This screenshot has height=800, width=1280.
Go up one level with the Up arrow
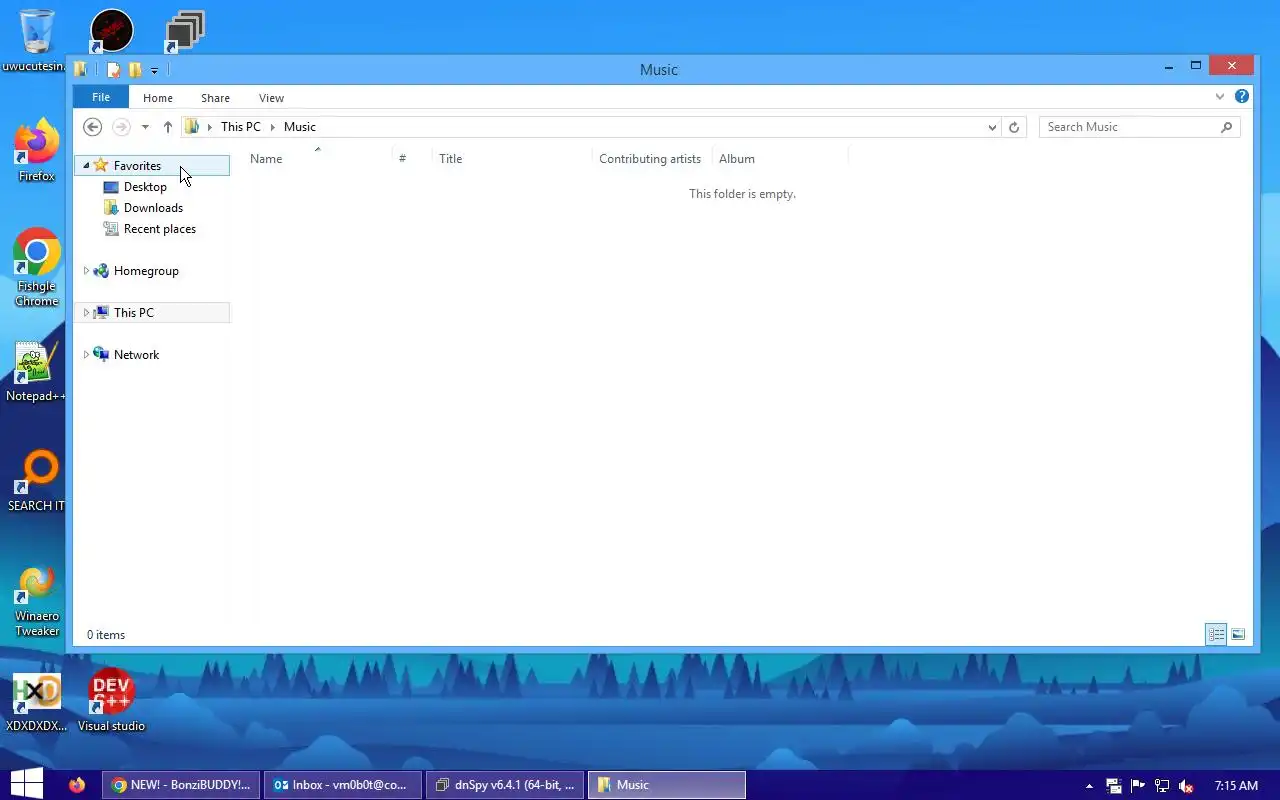coord(167,127)
